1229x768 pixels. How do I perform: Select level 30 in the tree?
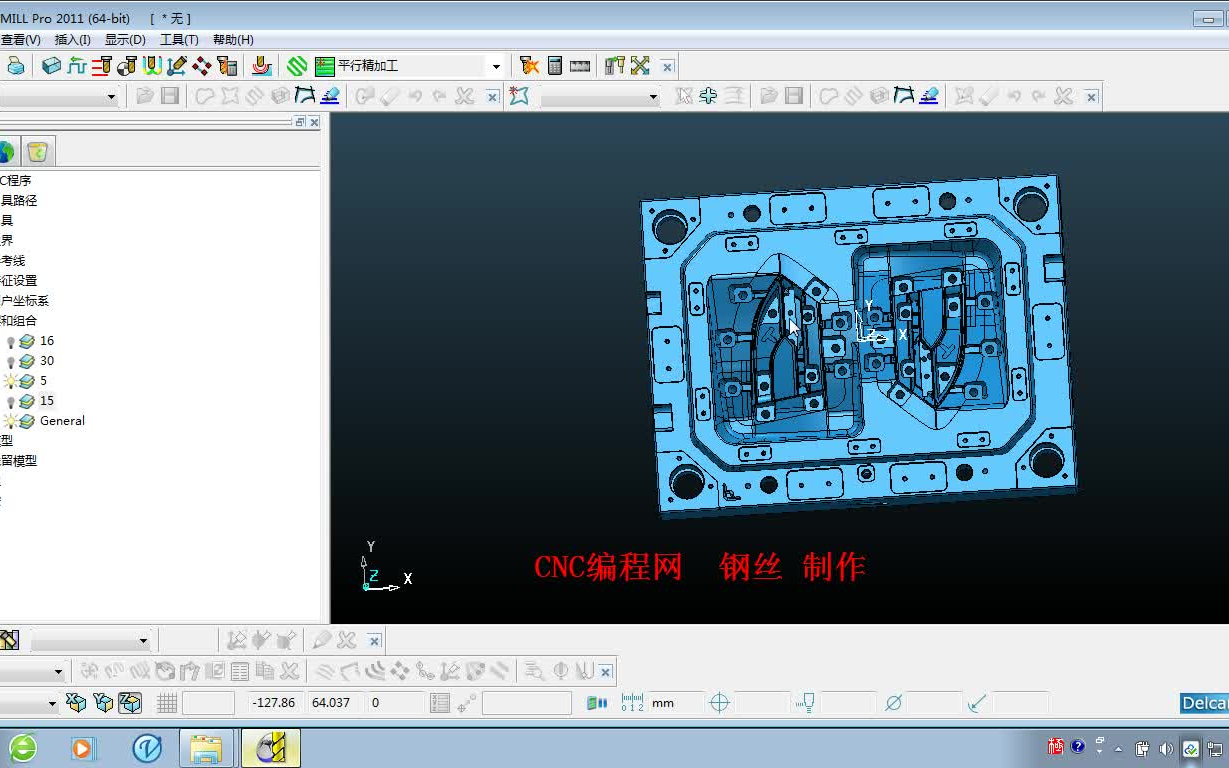(47, 361)
